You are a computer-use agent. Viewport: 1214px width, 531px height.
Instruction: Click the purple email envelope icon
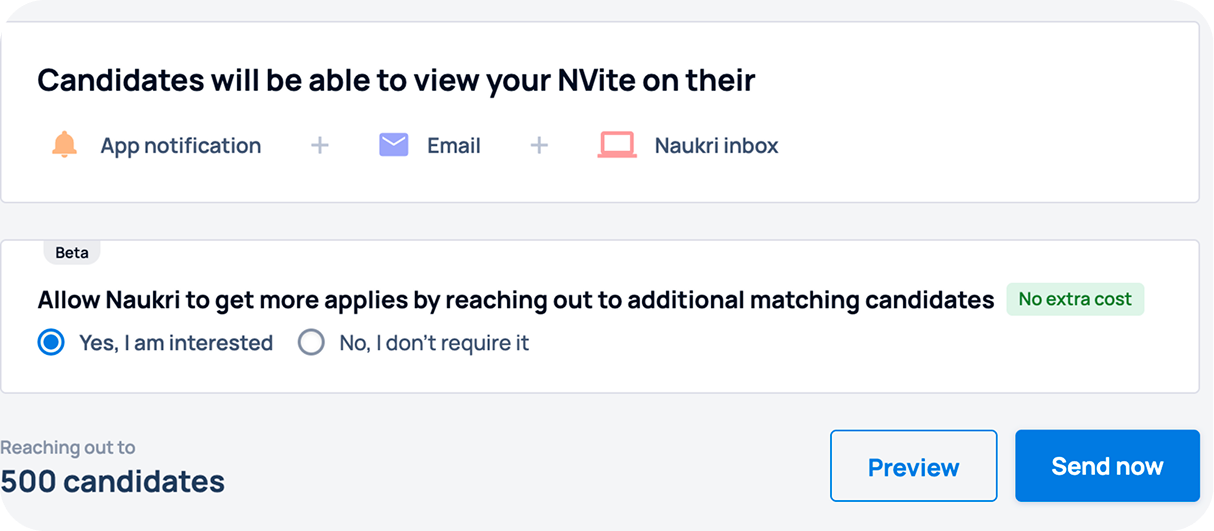coord(394,145)
